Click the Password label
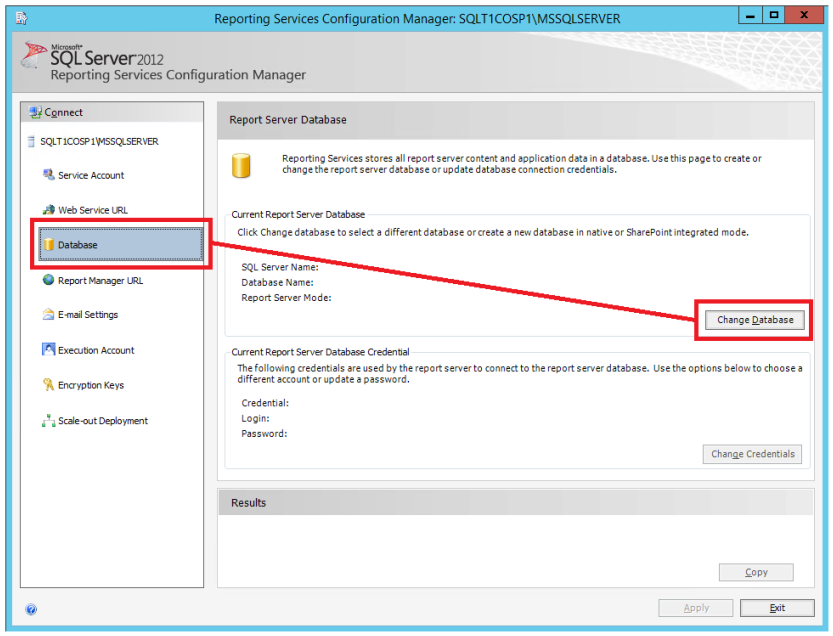This screenshot has width=833, height=636. point(264,434)
